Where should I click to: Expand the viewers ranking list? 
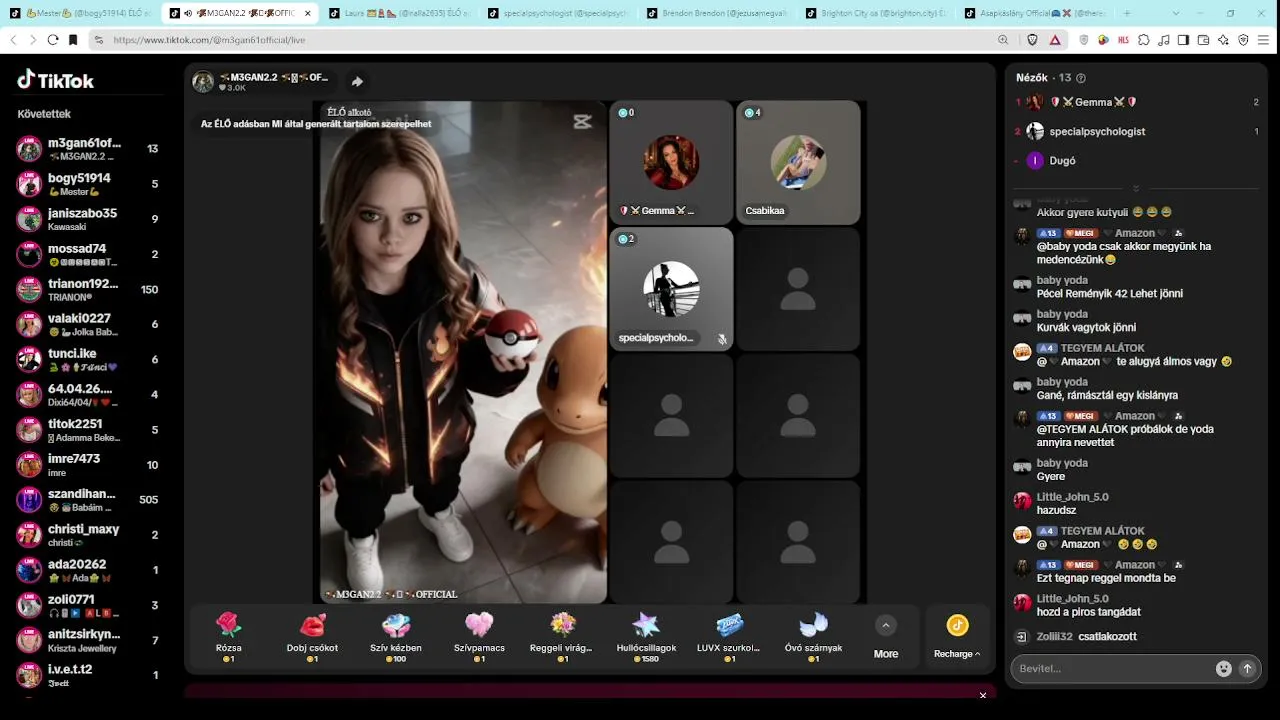[1136, 189]
